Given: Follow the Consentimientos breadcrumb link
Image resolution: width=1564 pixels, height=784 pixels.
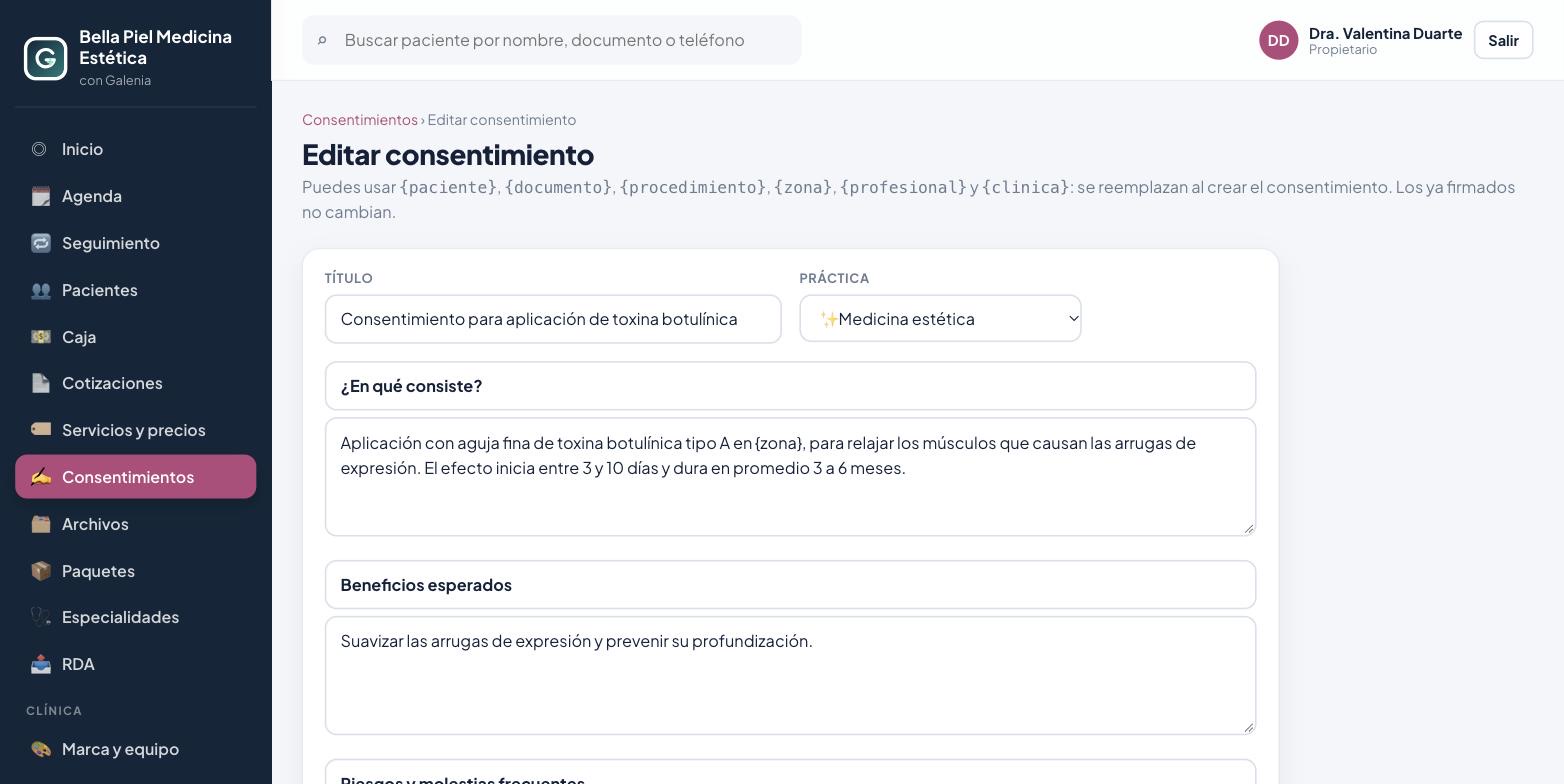Looking at the screenshot, I should [x=360, y=120].
